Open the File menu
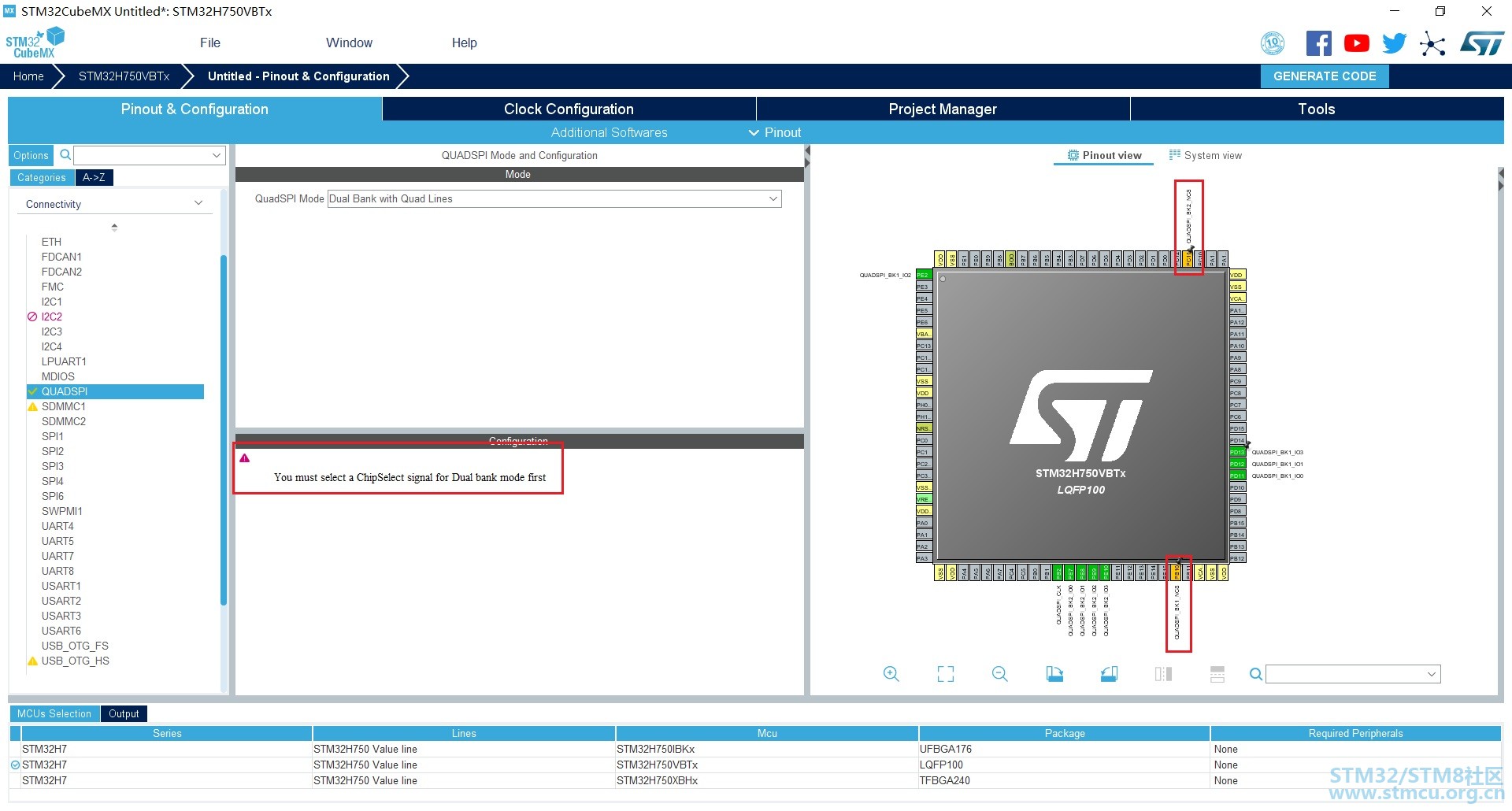This screenshot has width=1512, height=811. pyautogui.click(x=210, y=43)
